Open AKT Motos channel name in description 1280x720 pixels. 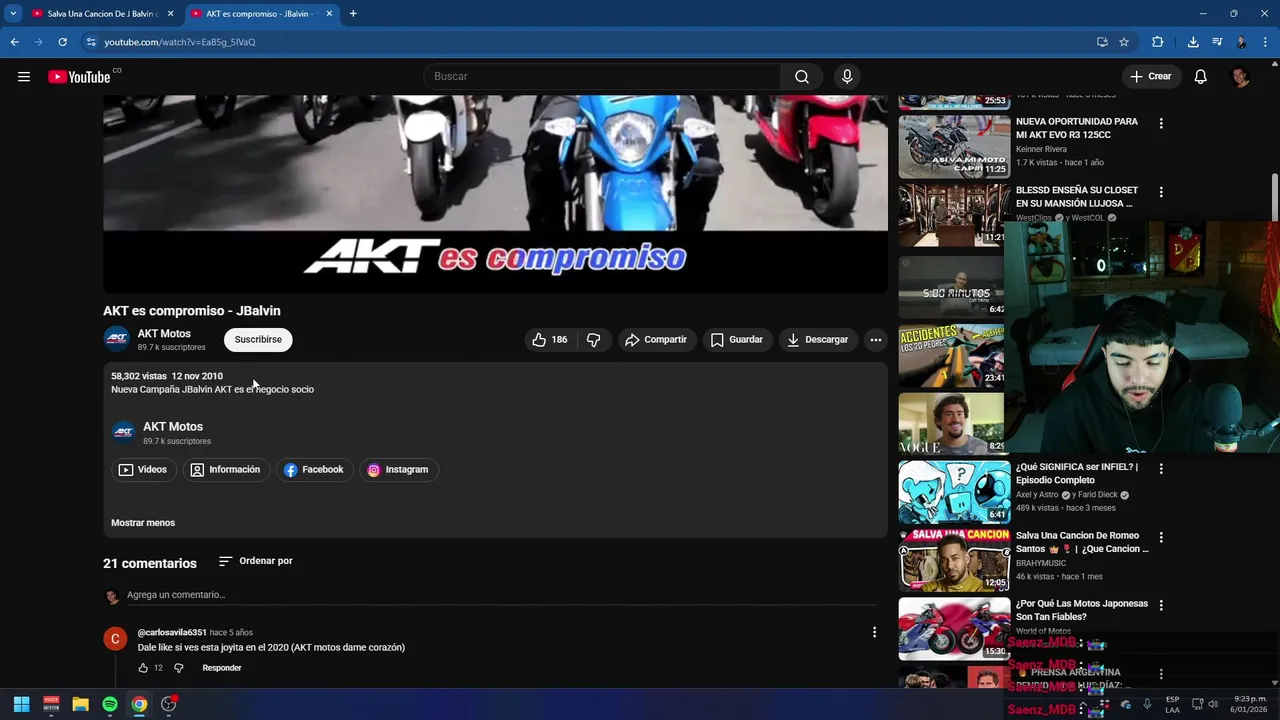(173, 427)
